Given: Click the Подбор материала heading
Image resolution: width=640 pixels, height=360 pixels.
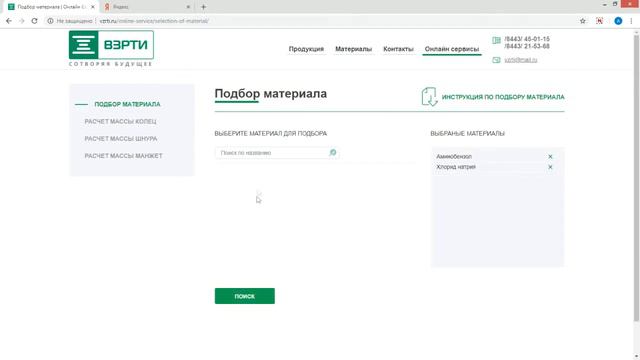Looking at the screenshot, I should click(271, 93).
